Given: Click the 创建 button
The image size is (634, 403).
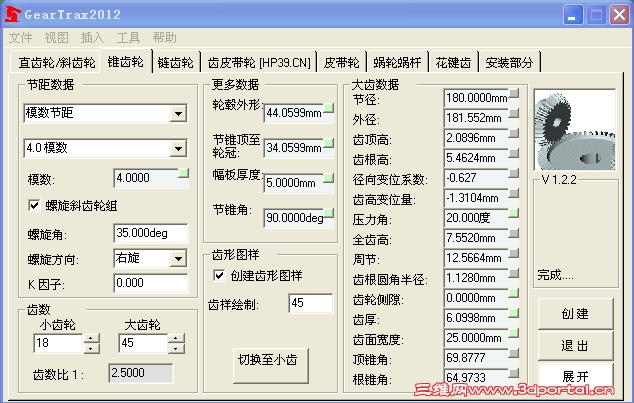Looking at the screenshot, I should click(x=575, y=314).
